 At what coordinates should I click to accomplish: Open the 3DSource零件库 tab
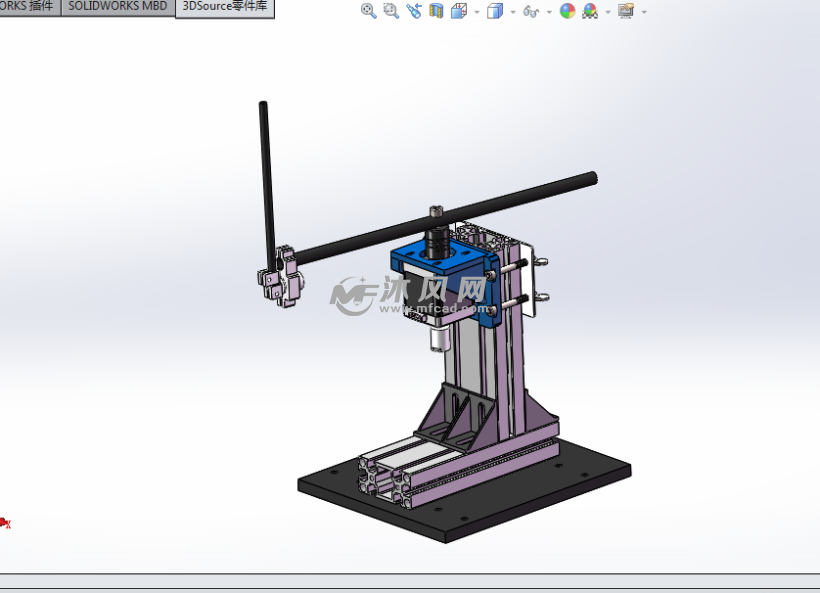pyautogui.click(x=225, y=7)
